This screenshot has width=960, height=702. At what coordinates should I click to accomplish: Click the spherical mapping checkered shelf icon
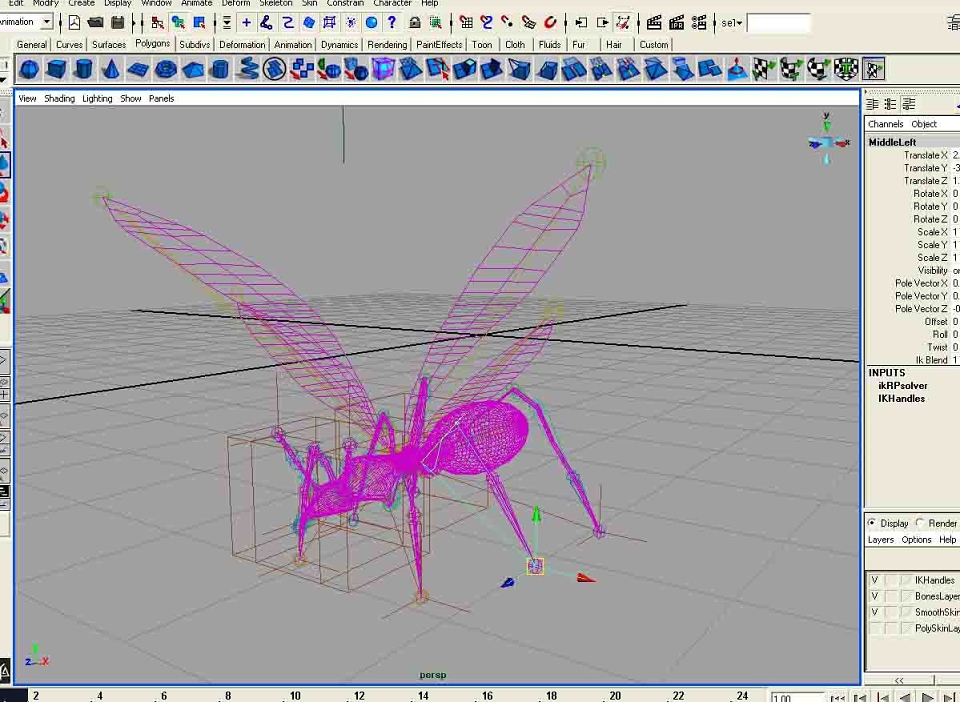(x=819, y=69)
